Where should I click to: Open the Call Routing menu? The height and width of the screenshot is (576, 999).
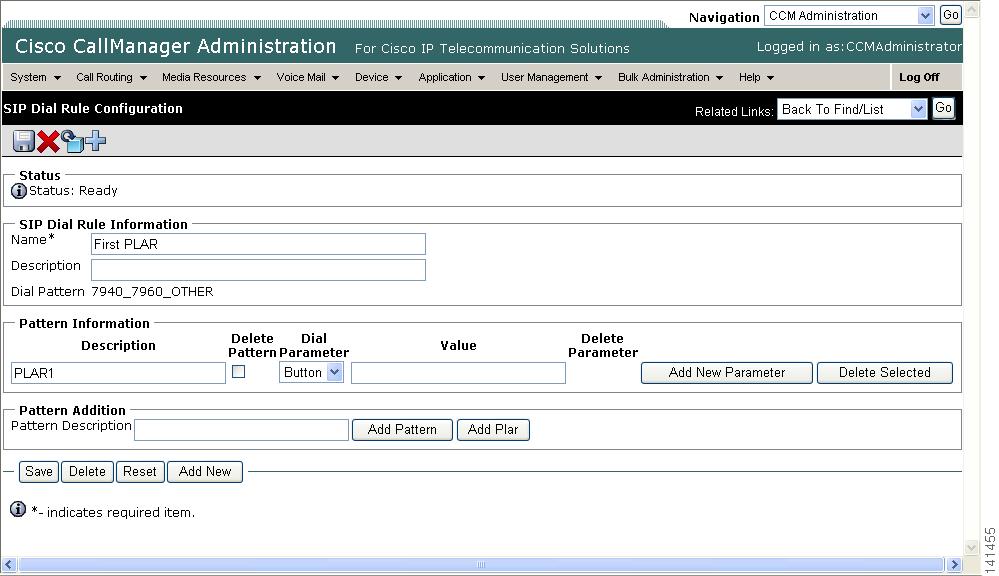[111, 77]
